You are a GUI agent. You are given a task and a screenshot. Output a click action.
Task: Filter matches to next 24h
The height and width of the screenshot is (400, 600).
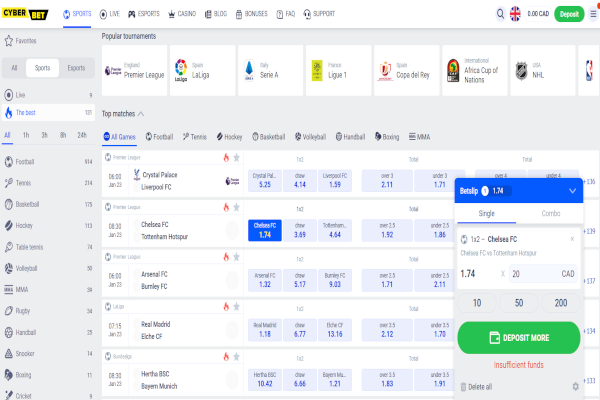click(x=82, y=135)
